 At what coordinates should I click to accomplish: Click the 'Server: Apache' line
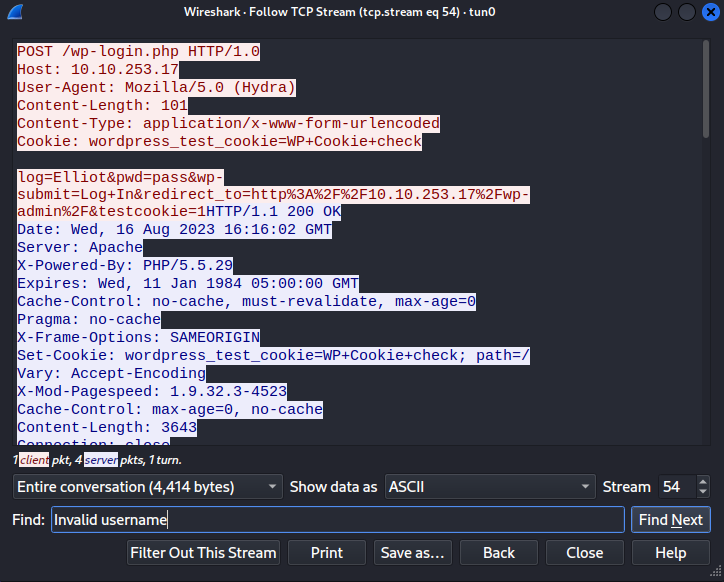(80, 248)
